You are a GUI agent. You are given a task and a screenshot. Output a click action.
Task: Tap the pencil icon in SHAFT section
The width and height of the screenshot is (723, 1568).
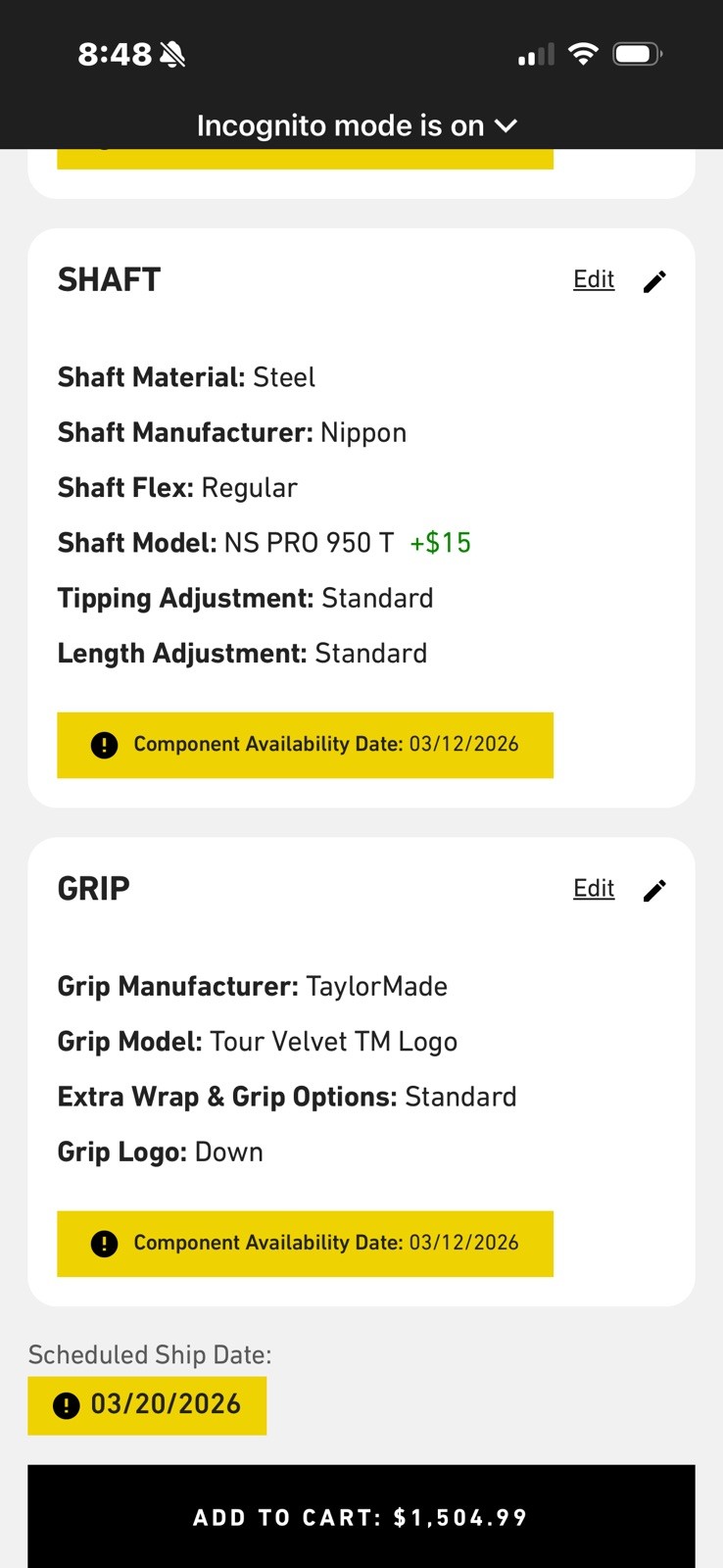click(x=654, y=281)
